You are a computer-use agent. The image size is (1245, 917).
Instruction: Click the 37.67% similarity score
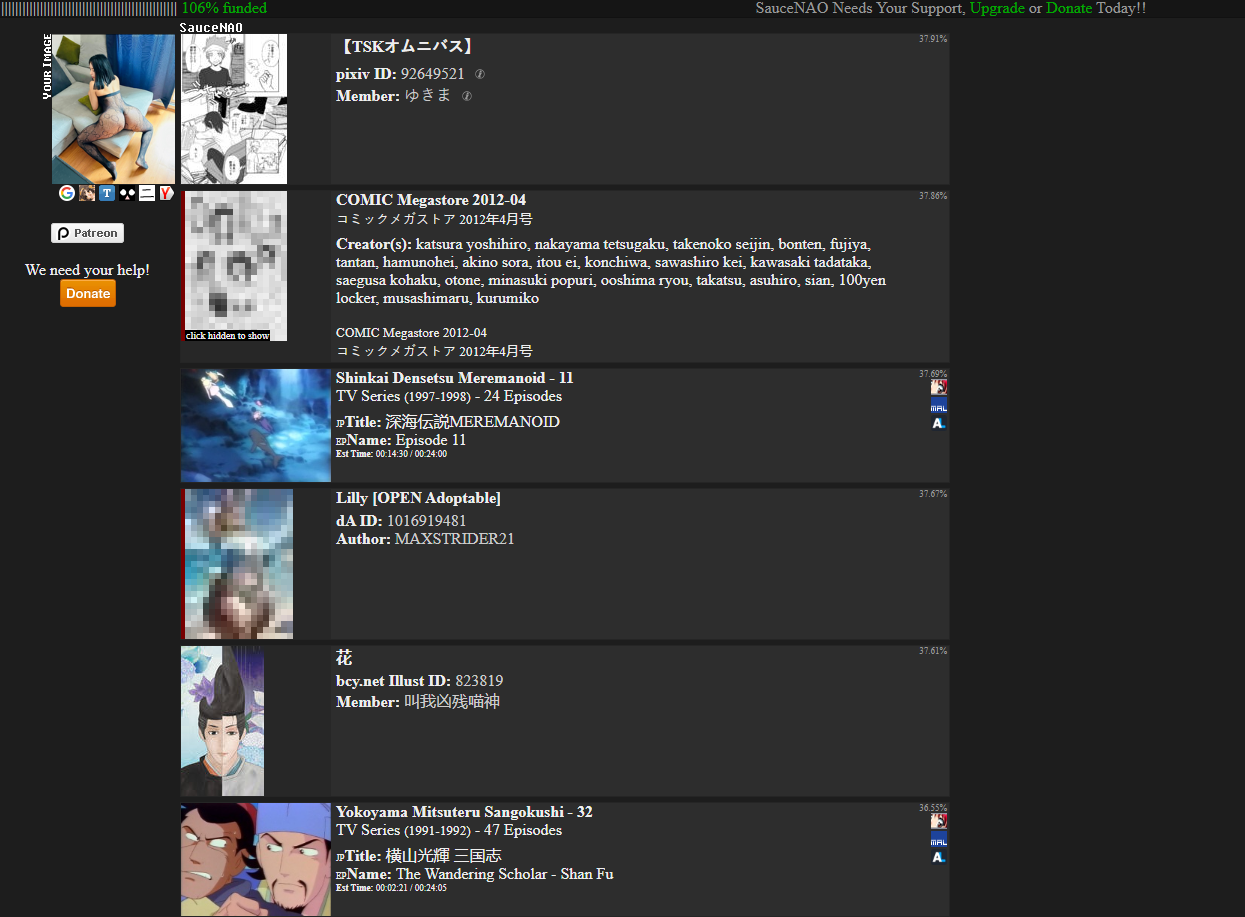(x=933, y=494)
